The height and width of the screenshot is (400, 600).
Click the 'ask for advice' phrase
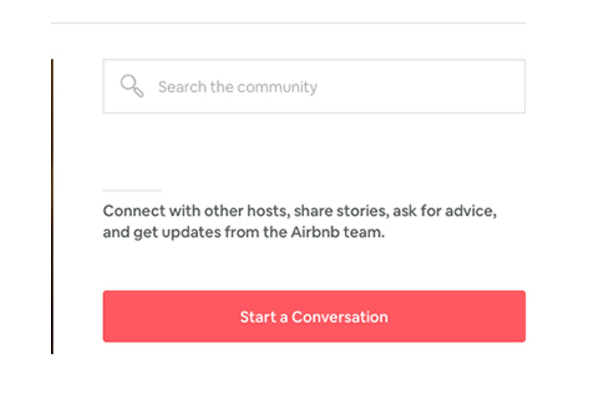click(445, 211)
